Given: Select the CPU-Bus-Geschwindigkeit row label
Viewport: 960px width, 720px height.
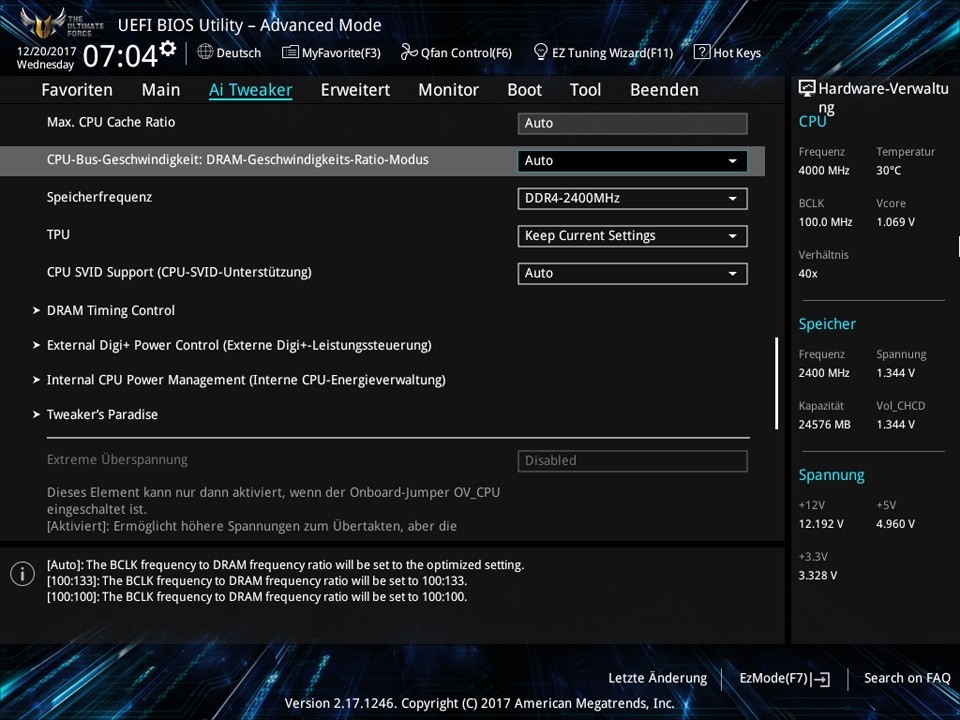Looking at the screenshot, I should tap(238, 160).
